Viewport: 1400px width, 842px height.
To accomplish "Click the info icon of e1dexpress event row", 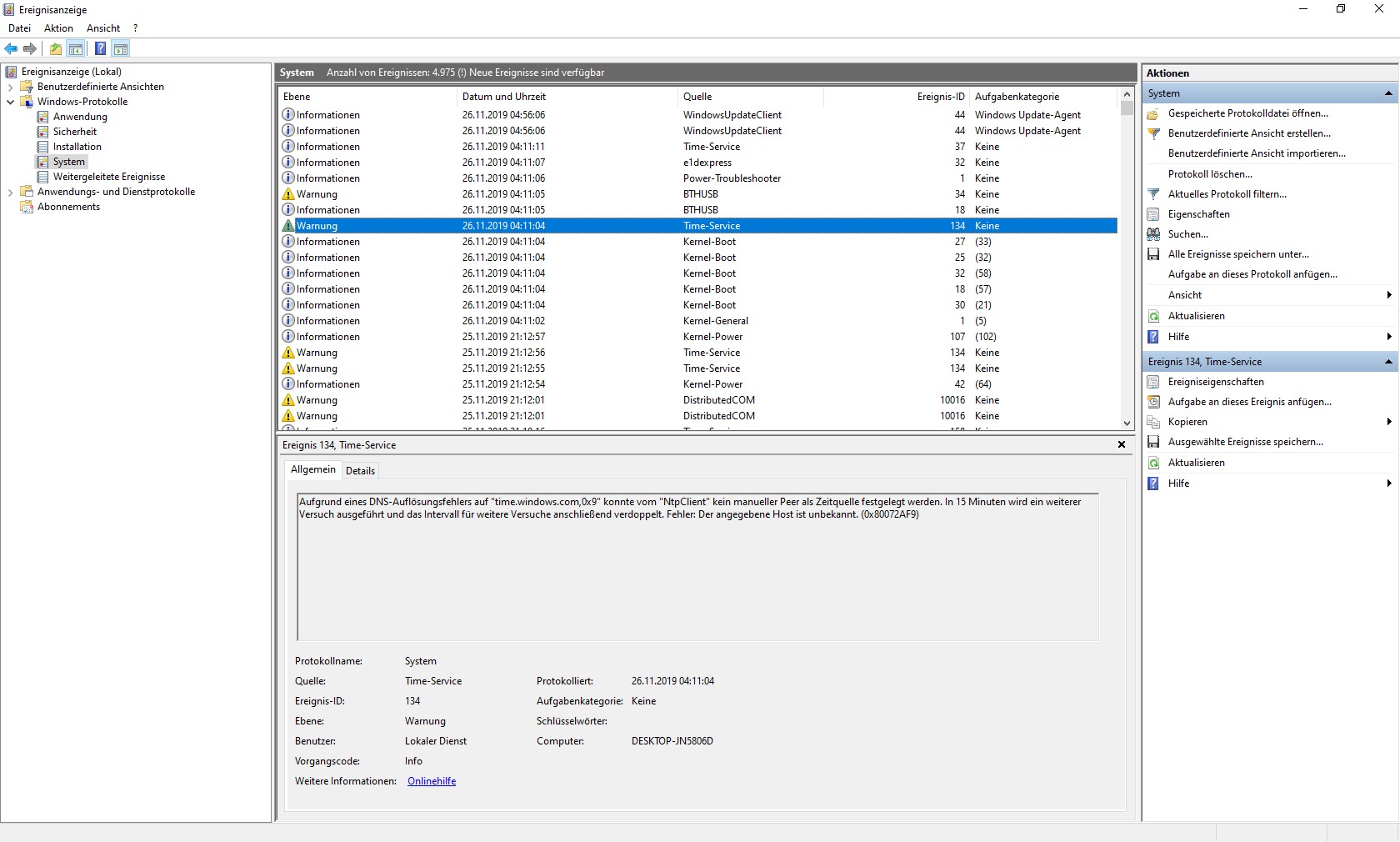I will point(288,163).
